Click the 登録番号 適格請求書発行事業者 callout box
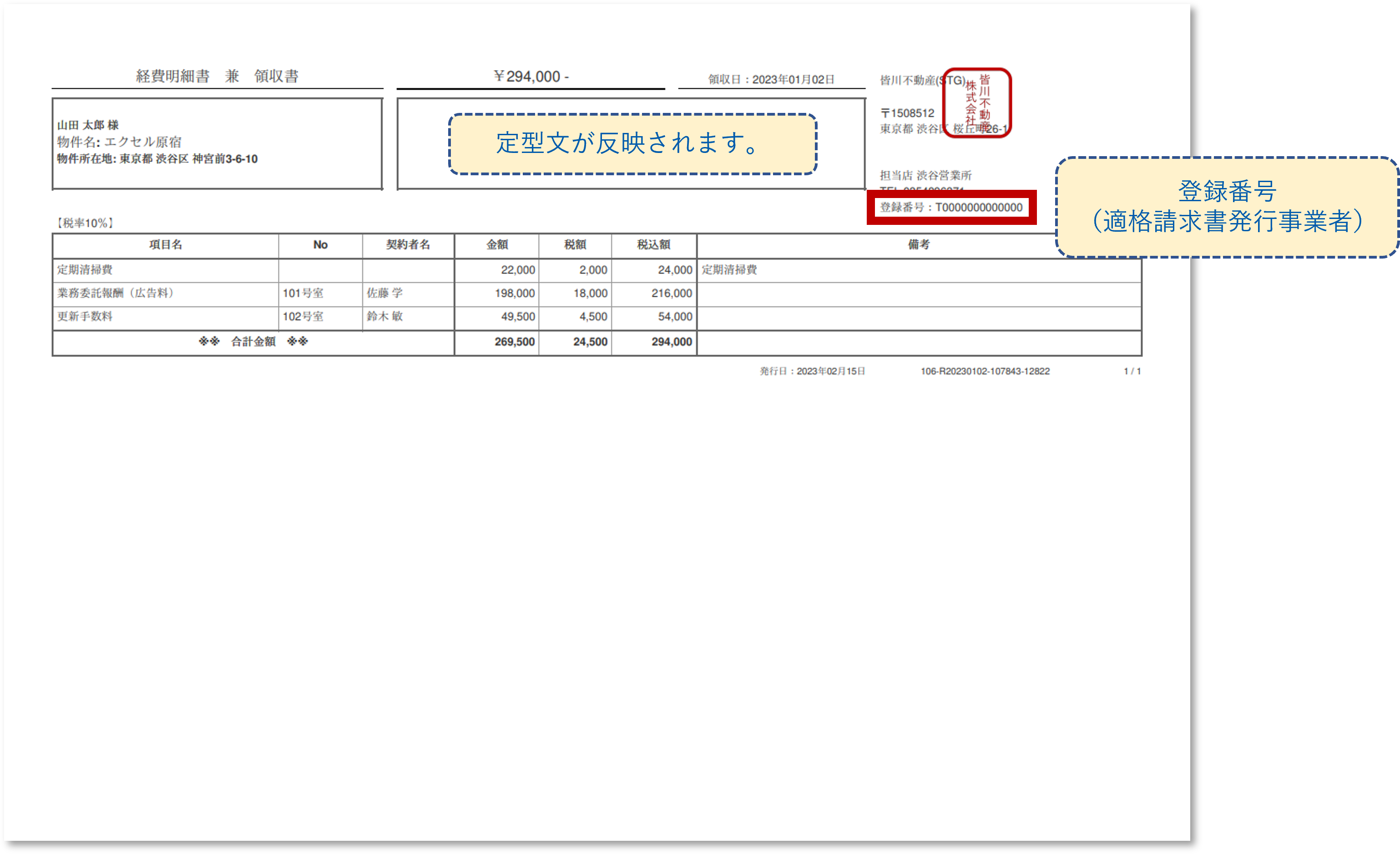This screenshot has height=854, width=1400. pyautogui.click(x=1226, y=207)
